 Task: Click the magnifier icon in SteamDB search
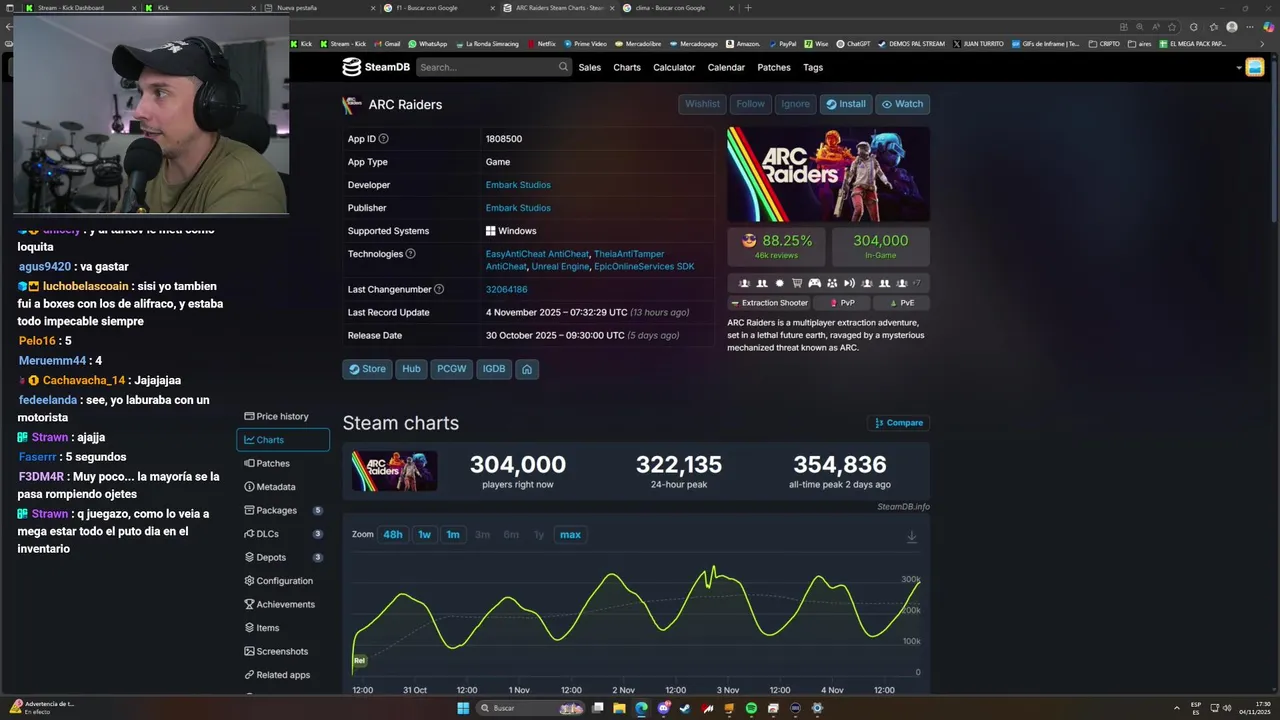click(563, 67)
